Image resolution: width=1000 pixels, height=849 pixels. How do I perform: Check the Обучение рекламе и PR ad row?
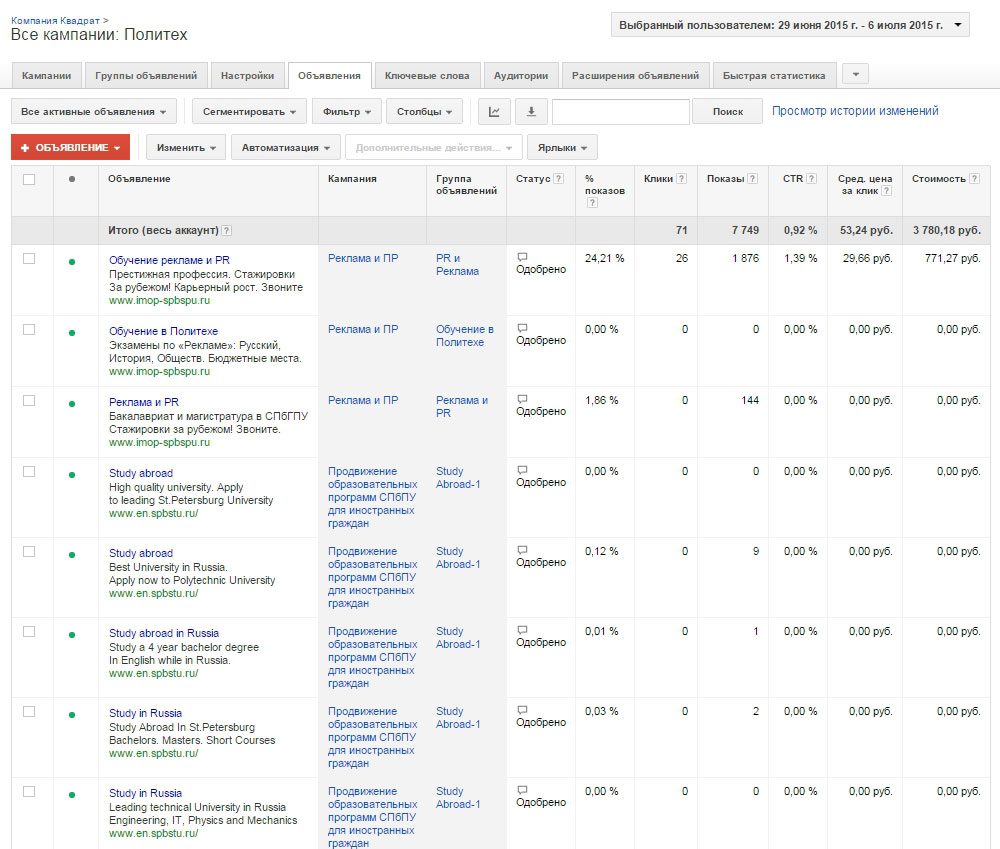point(29,258)
